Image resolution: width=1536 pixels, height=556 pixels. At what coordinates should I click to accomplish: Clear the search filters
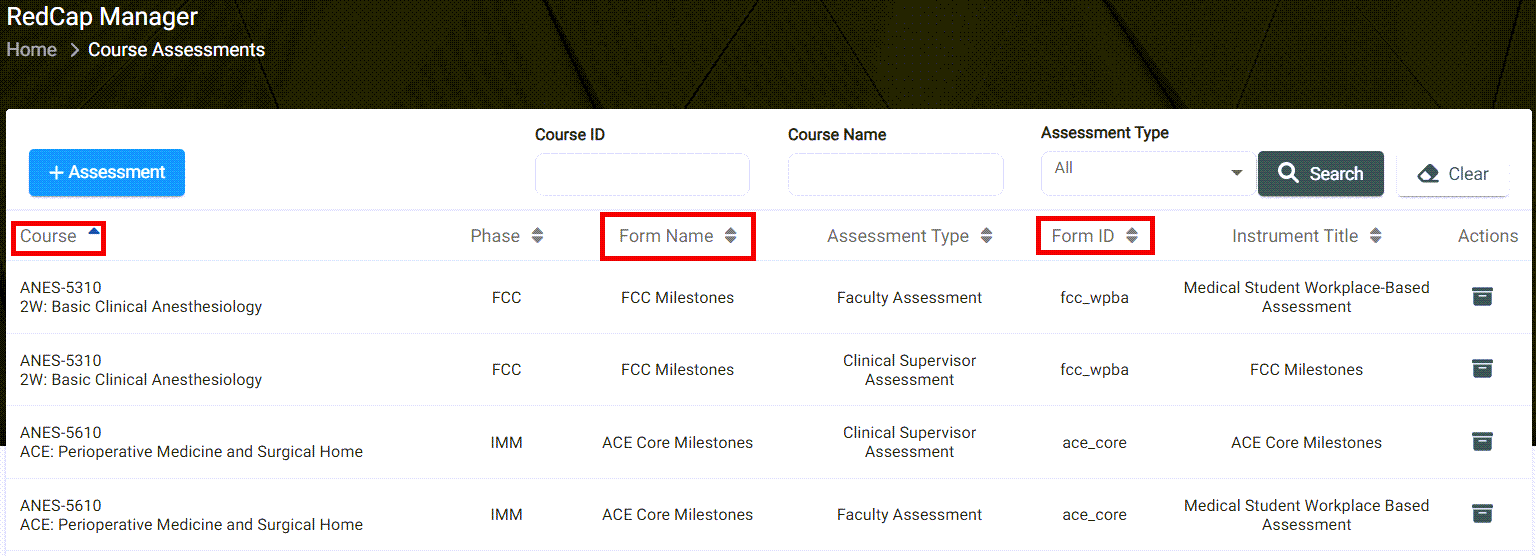(x=1453, y=174)
